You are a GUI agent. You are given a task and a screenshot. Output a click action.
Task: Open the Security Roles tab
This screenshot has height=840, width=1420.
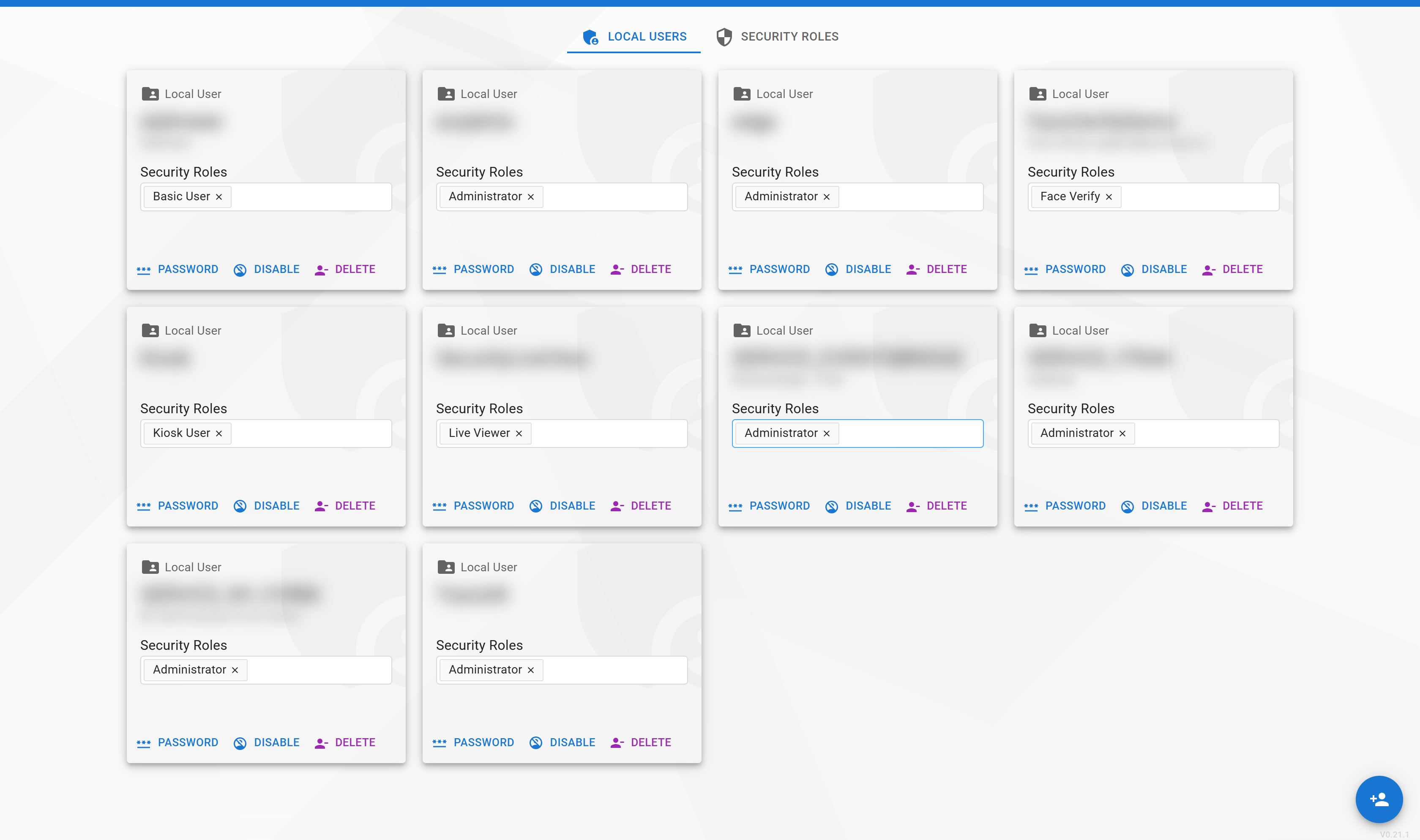(x=778, y=37)
